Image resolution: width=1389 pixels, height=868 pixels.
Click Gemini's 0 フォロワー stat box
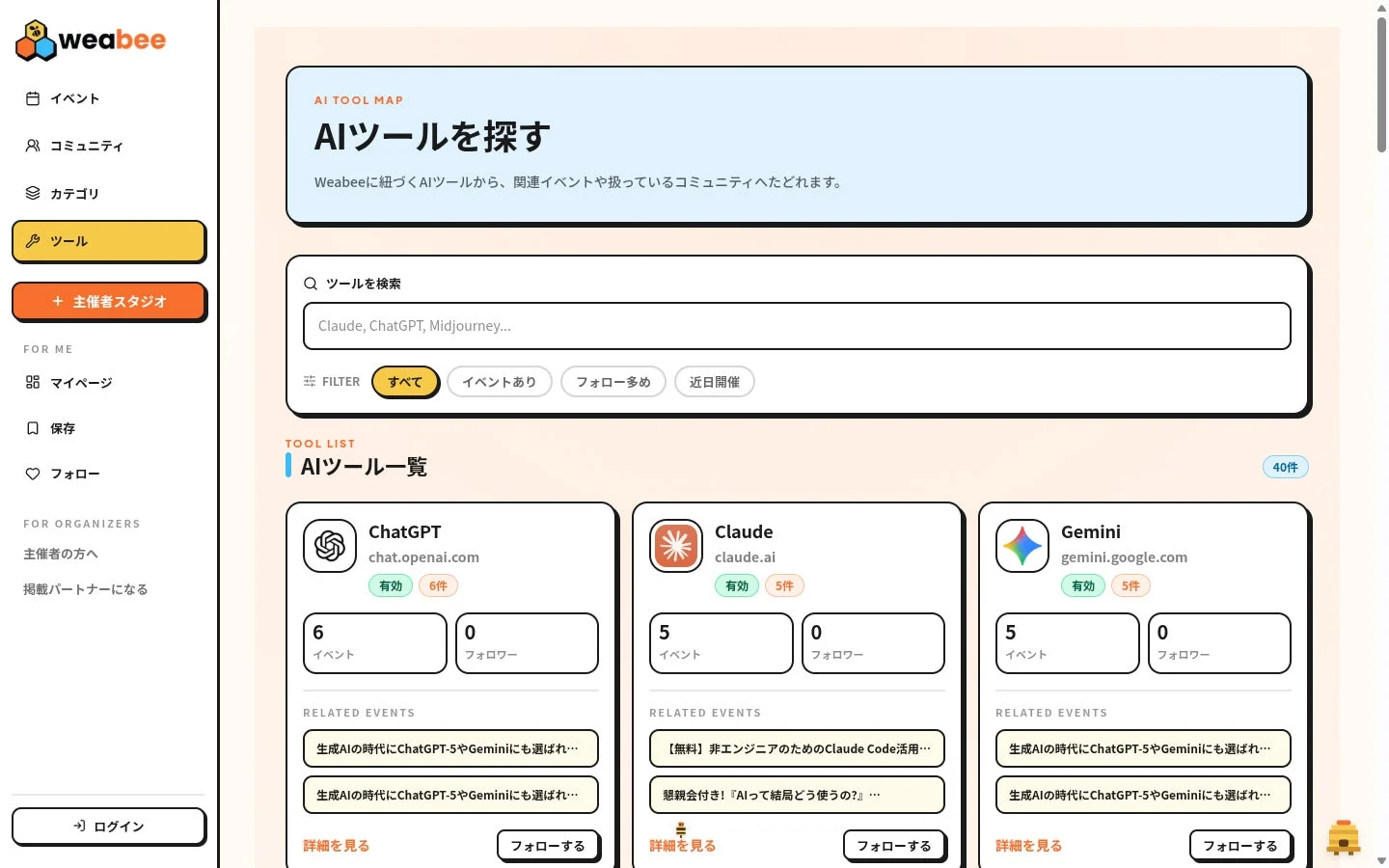point(1219,642)
